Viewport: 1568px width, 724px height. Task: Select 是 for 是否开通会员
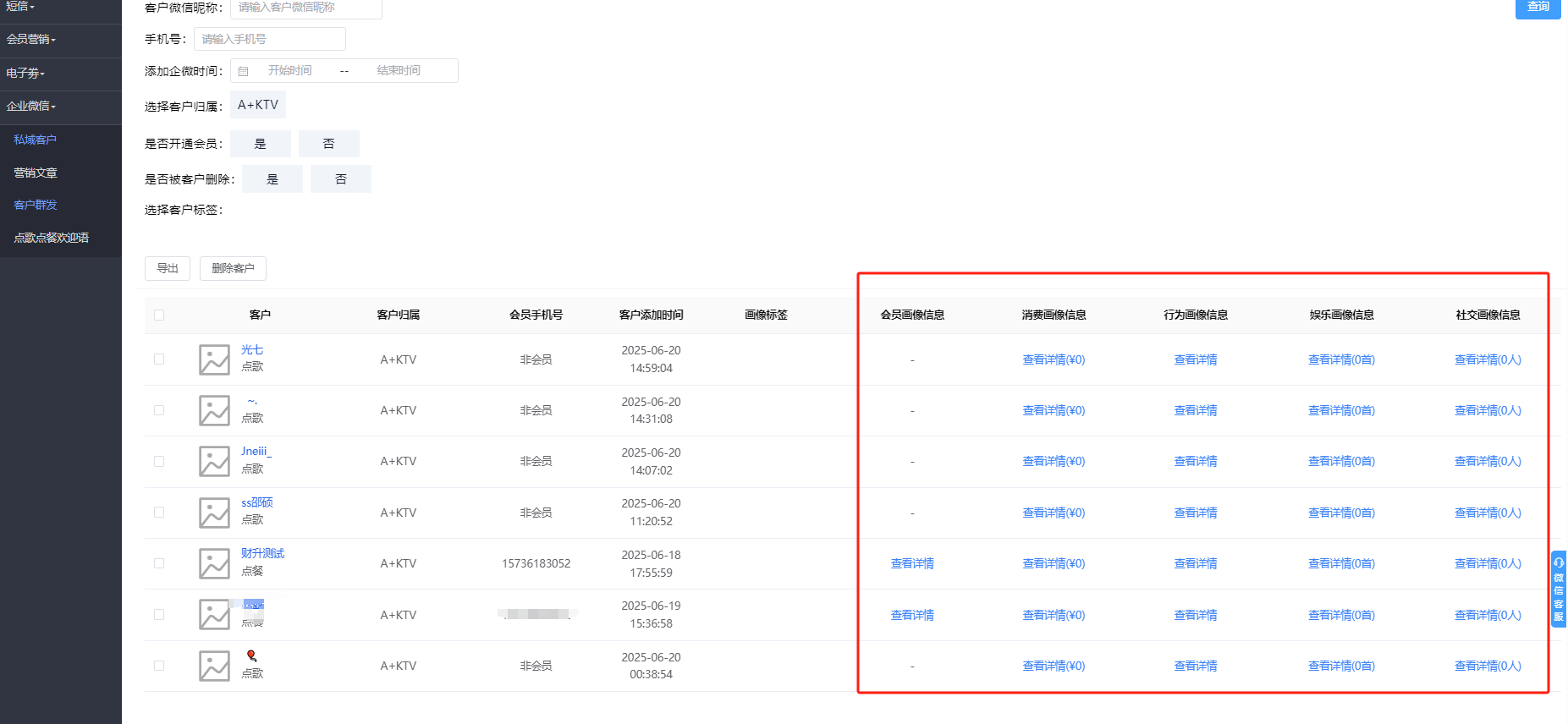pos(261,144)
